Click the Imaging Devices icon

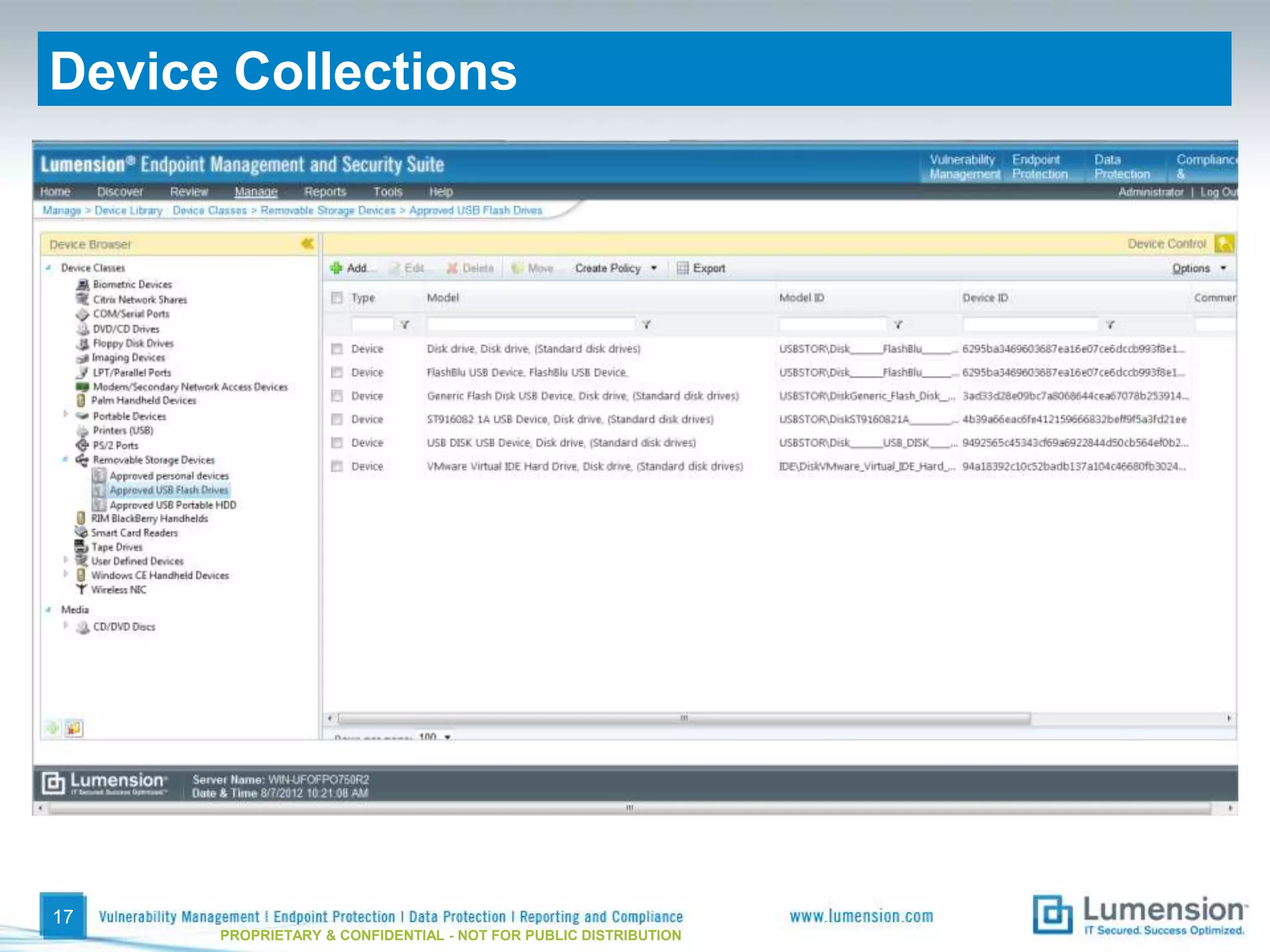click(x=82, y=358)
